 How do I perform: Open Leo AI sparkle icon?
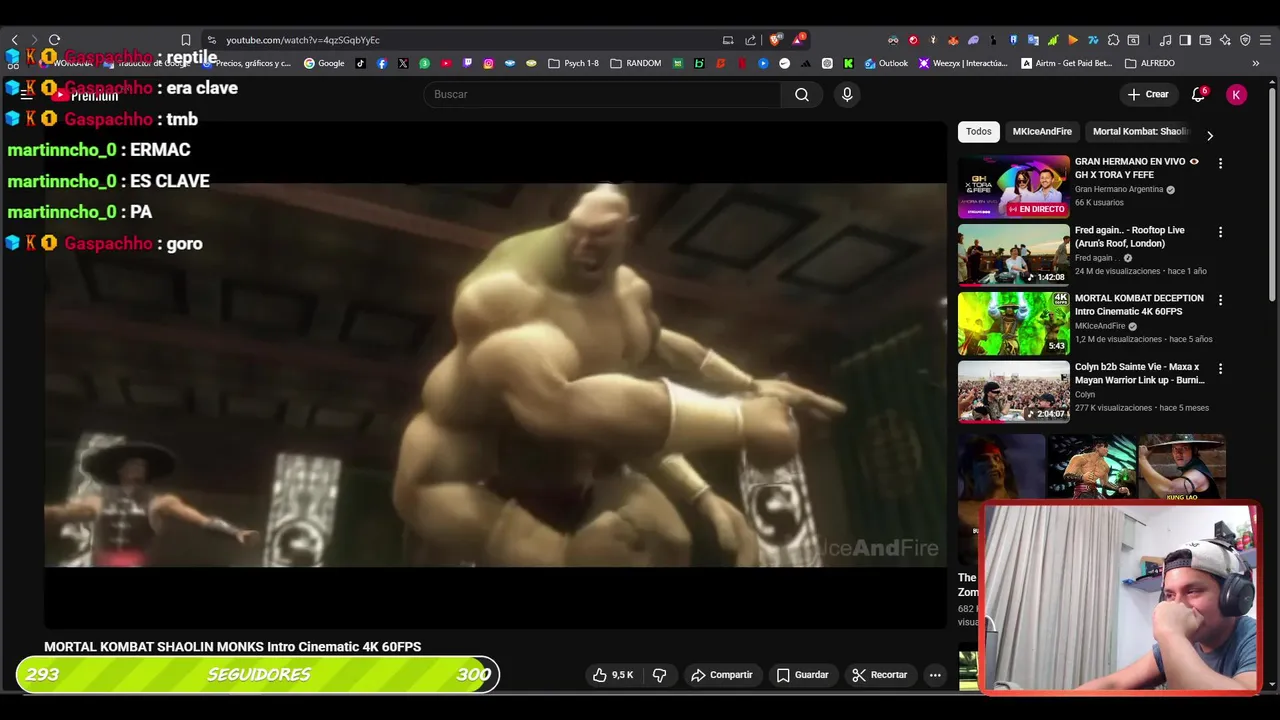[1225, 40]
